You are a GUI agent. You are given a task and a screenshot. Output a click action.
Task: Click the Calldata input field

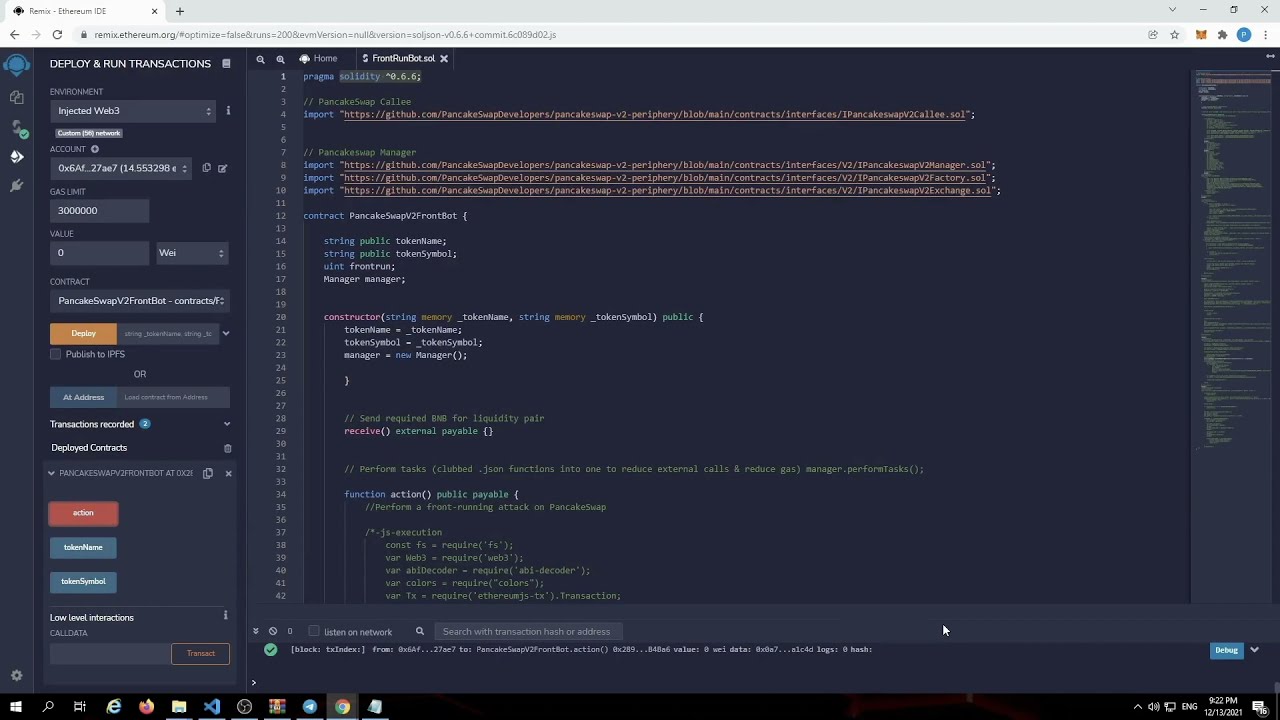point(110,654)
